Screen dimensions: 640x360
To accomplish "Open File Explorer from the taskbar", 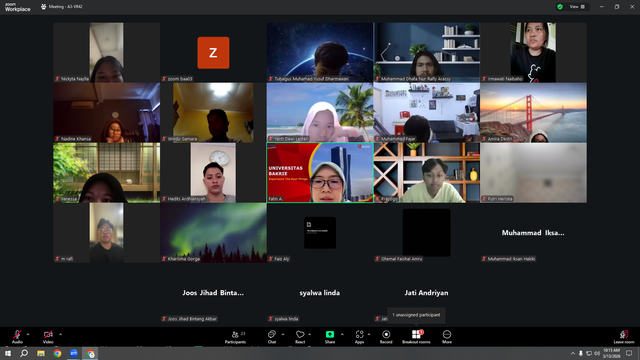I will tap(41, 353).
